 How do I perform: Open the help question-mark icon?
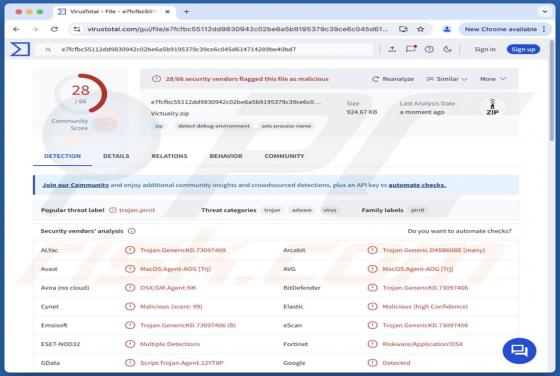coord(429,49)
